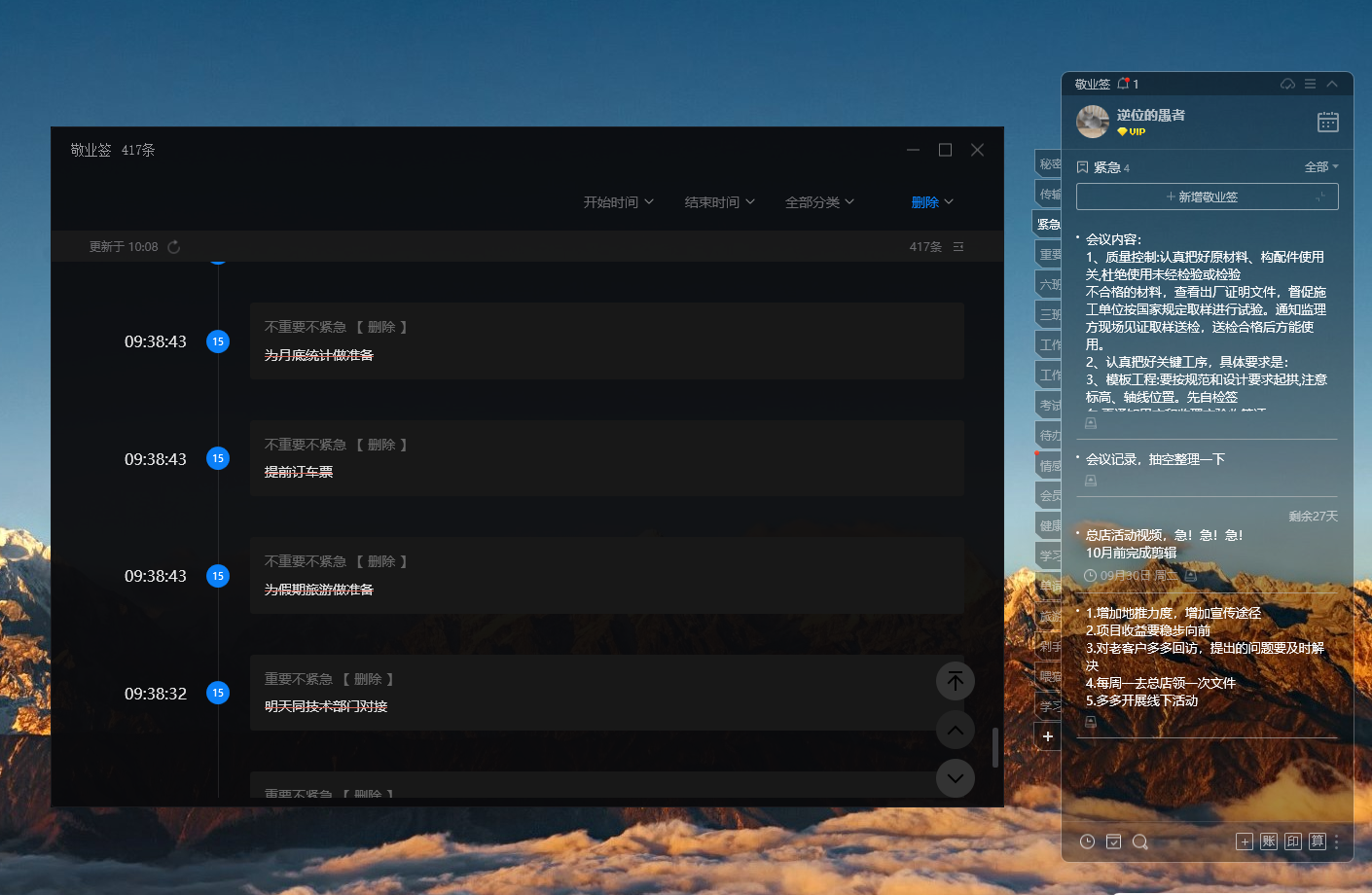1372x895 pixels.
Task: Switch to the 情感 category tab
Action: pos(1048,465)
